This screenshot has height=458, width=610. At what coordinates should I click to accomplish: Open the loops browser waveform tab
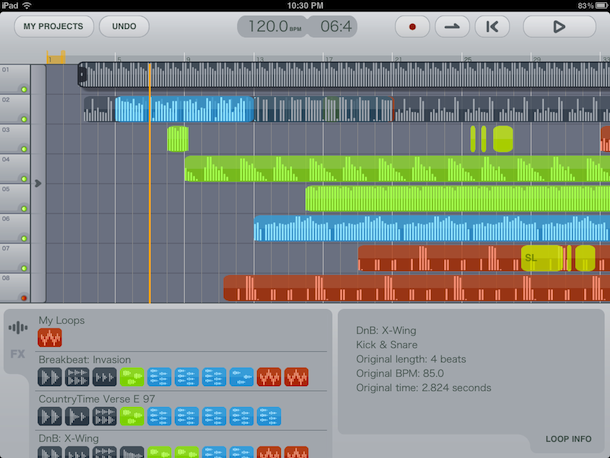coord(18,328)
